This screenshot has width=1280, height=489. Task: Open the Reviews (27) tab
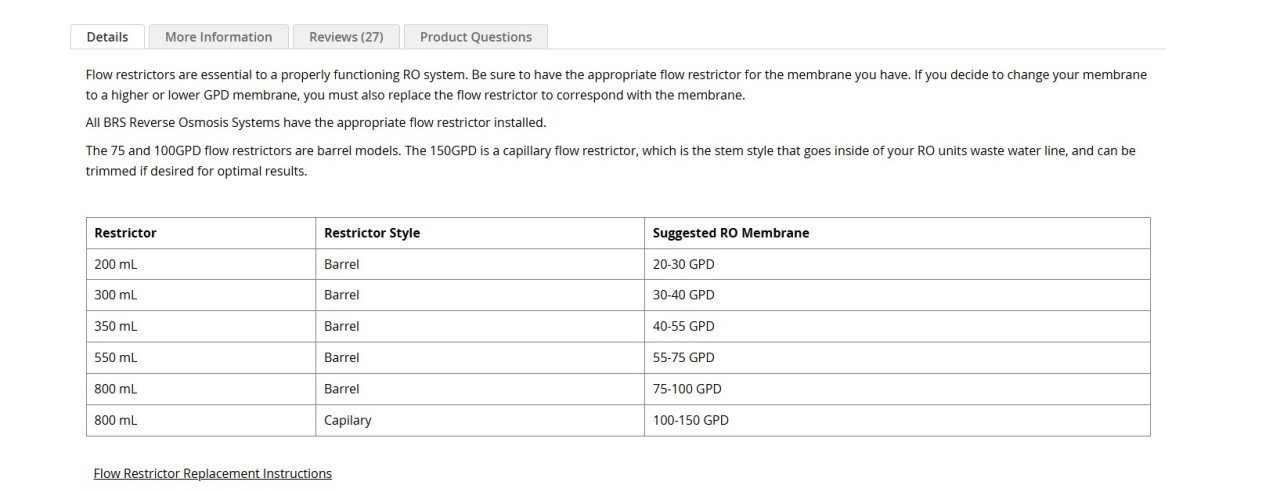point(346,37)
